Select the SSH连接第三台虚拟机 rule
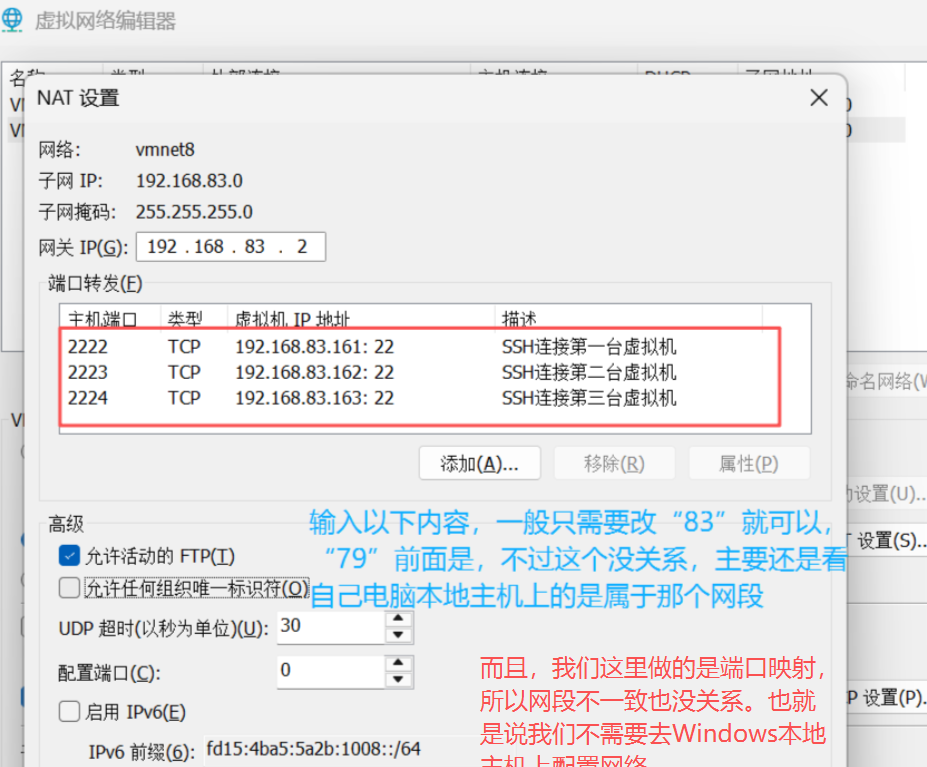Screen dimensions: 927x767 click(300, 397)
